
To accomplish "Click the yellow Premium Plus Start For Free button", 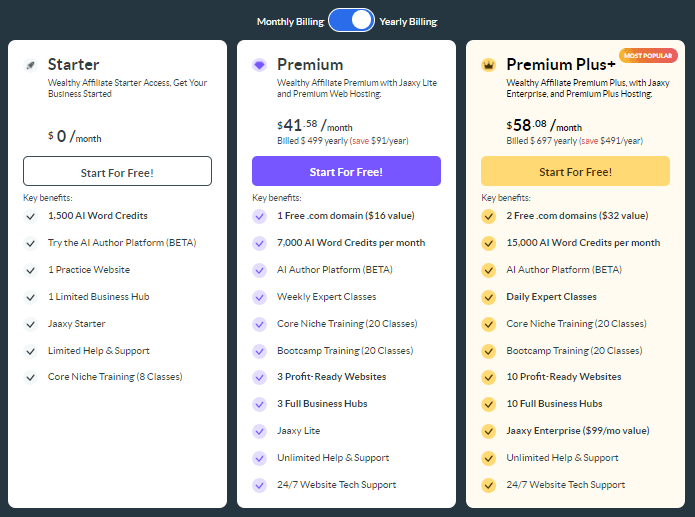I will click(575, 171).
